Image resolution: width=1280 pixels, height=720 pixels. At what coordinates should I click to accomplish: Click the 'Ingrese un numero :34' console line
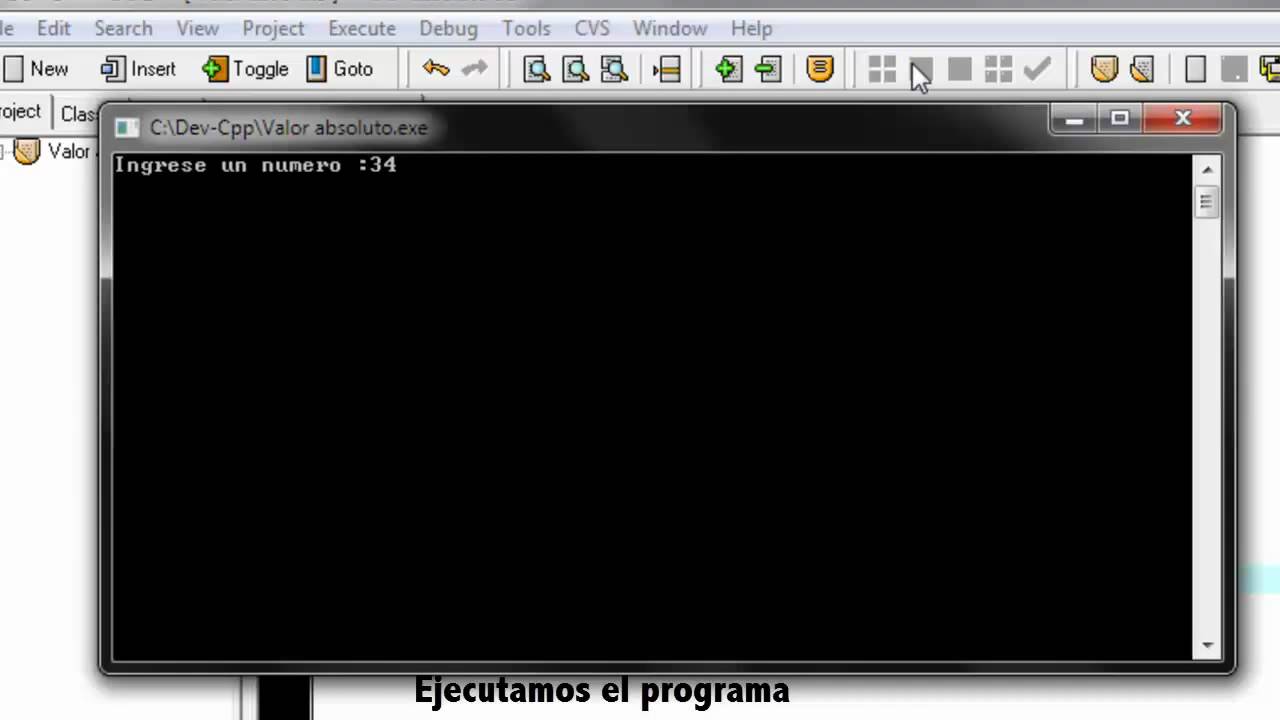pos(255,165)
